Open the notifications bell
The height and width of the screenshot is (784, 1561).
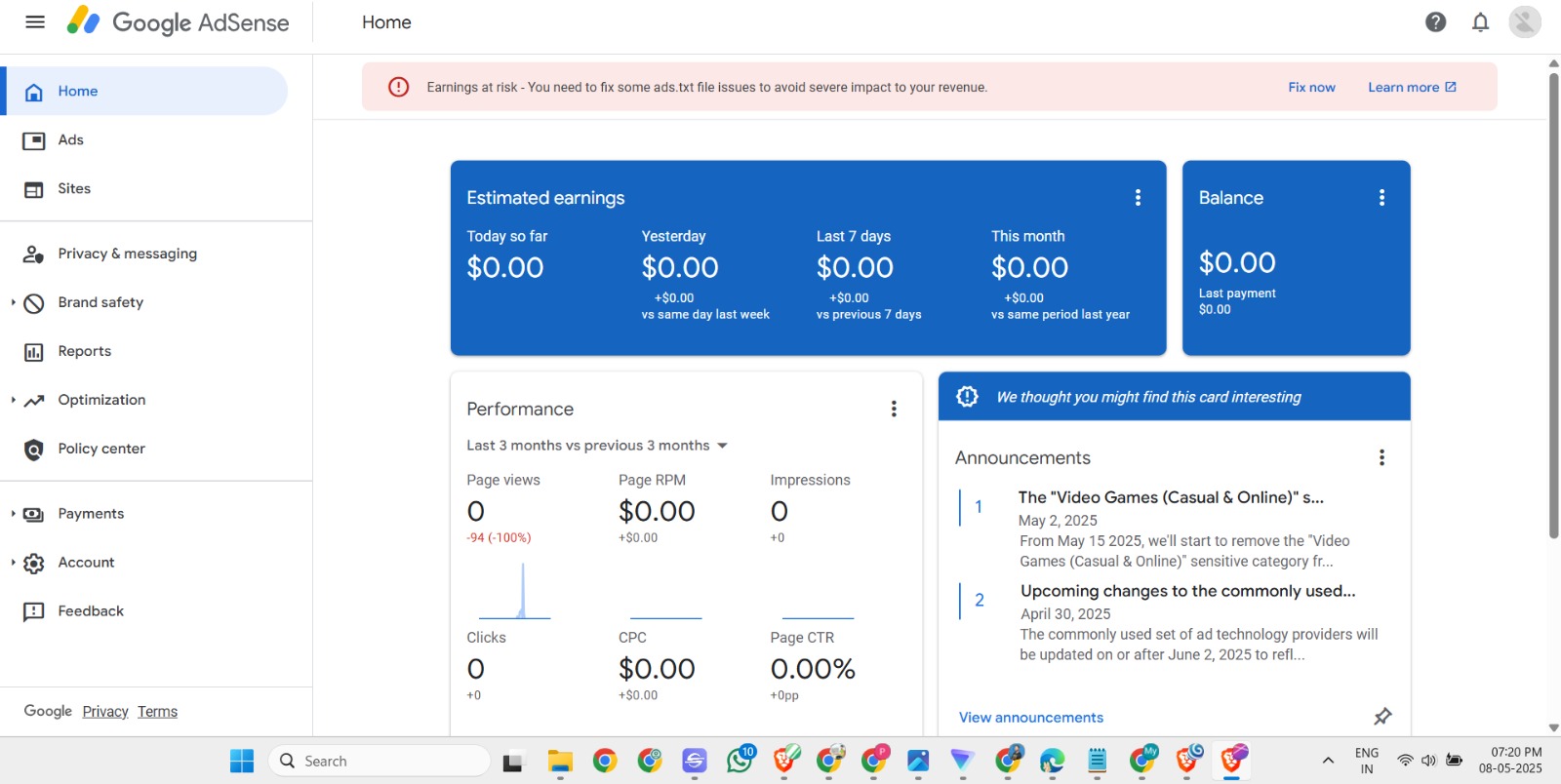(x=1480, y=21)
